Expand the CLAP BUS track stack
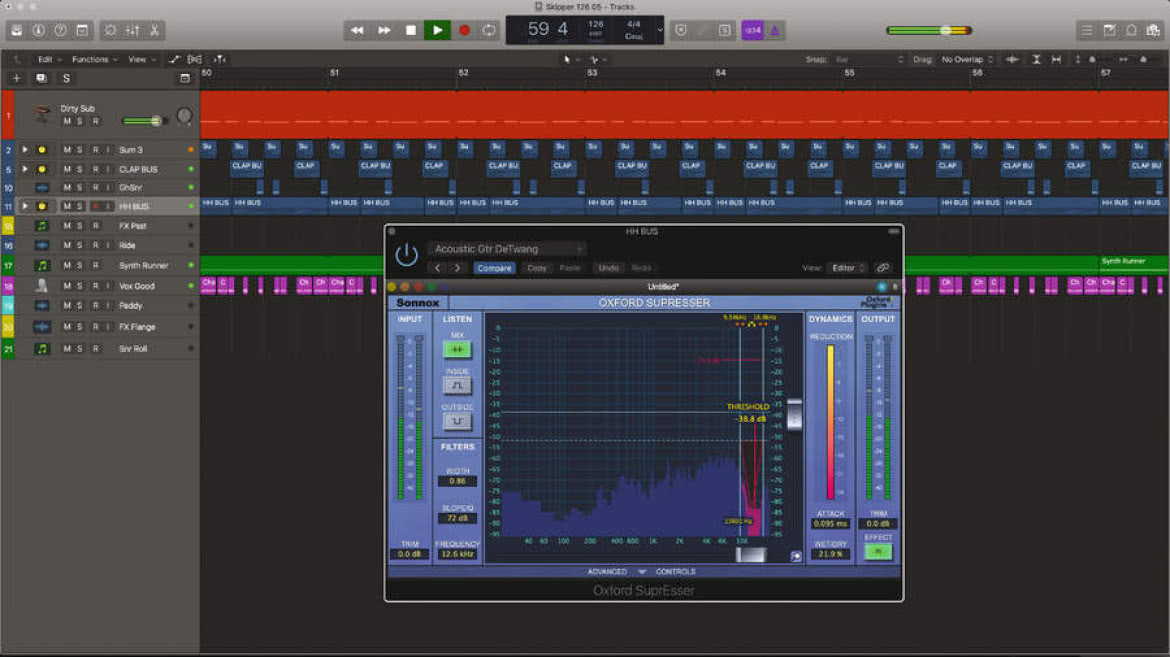Screen dimensions: 1170x657 tap(25, 169)
